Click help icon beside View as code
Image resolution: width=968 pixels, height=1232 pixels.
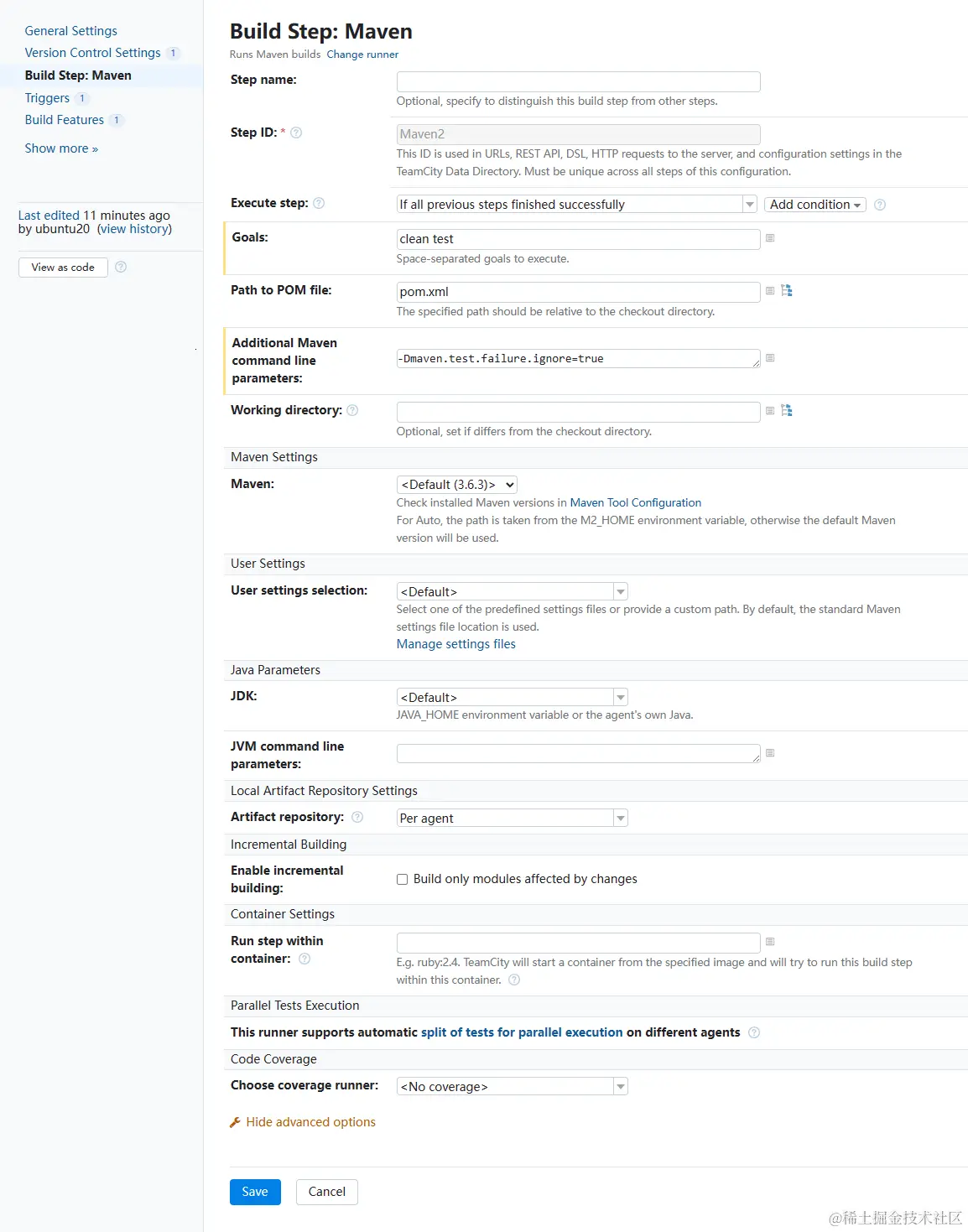point(121,268)
